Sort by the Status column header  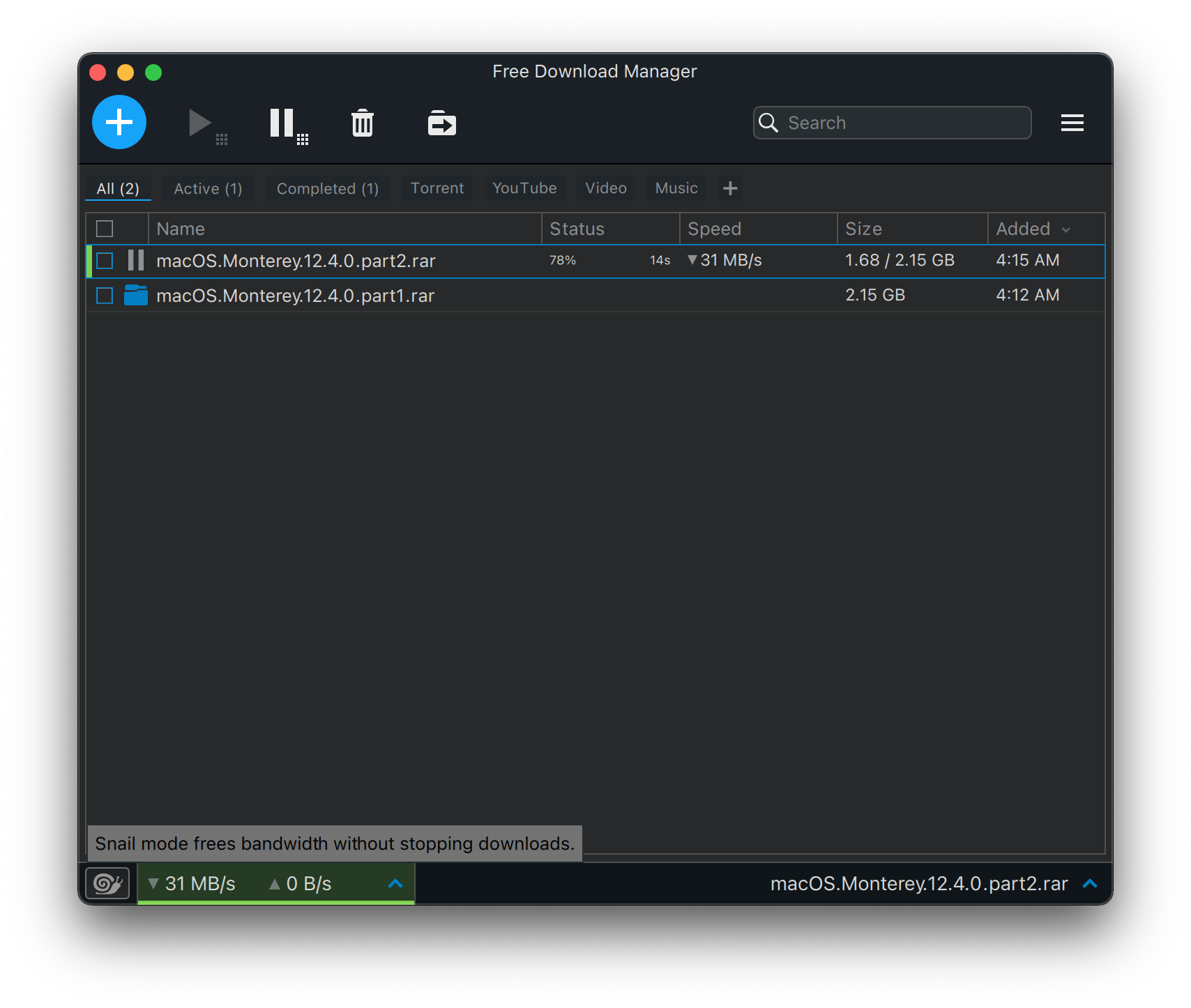point(611,229)
